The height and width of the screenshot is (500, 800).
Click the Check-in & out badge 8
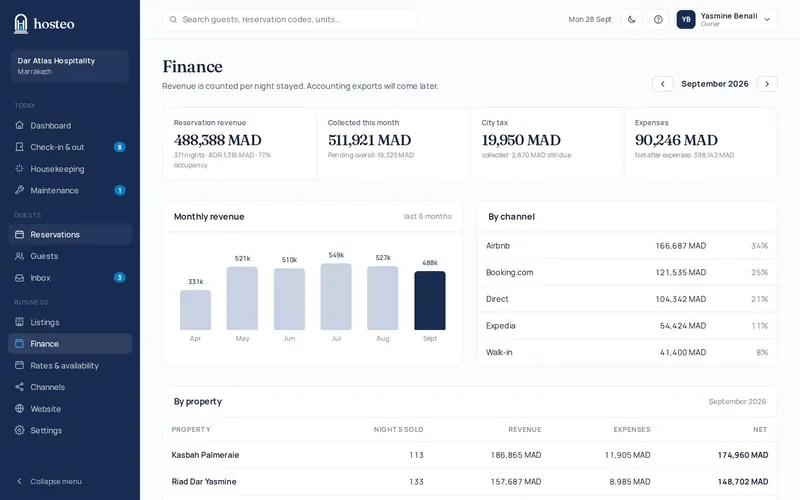(119, 147)
